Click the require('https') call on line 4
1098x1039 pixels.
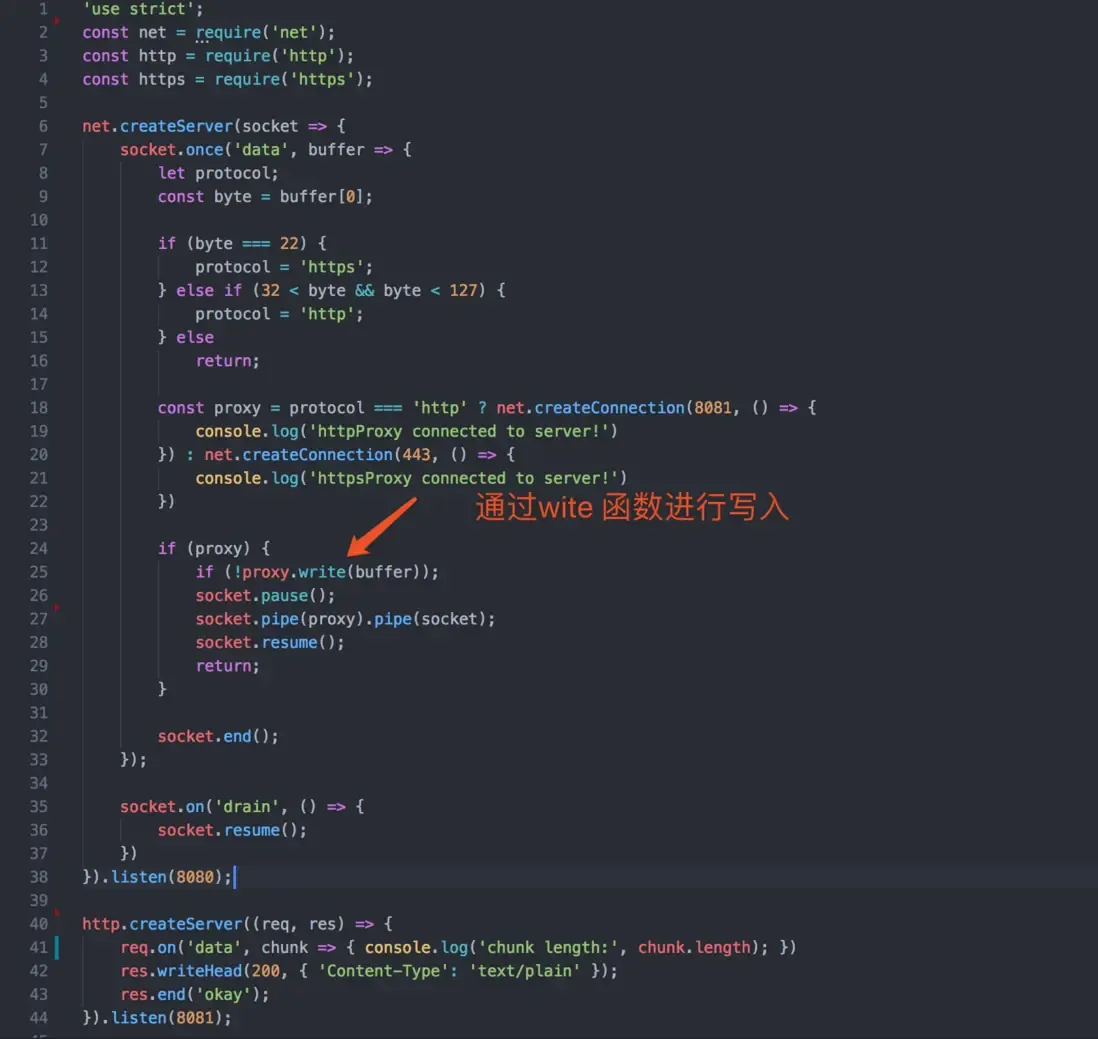[289, 80]
